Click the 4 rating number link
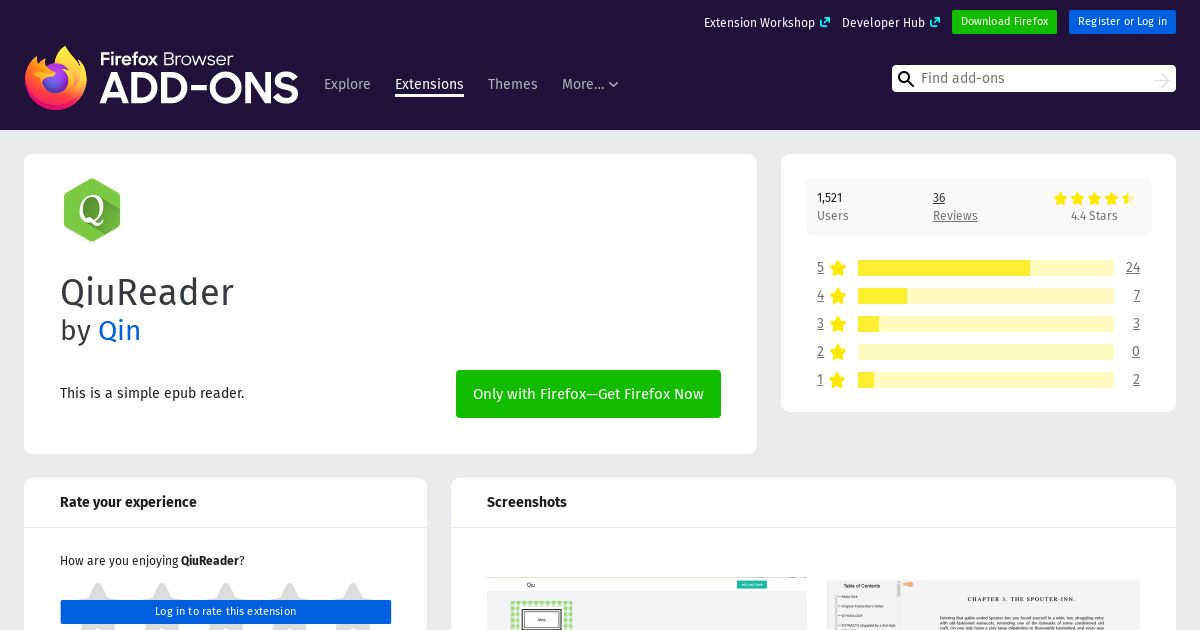The width and height of the screenshot is (1200, 630). [x=820, y=296]
